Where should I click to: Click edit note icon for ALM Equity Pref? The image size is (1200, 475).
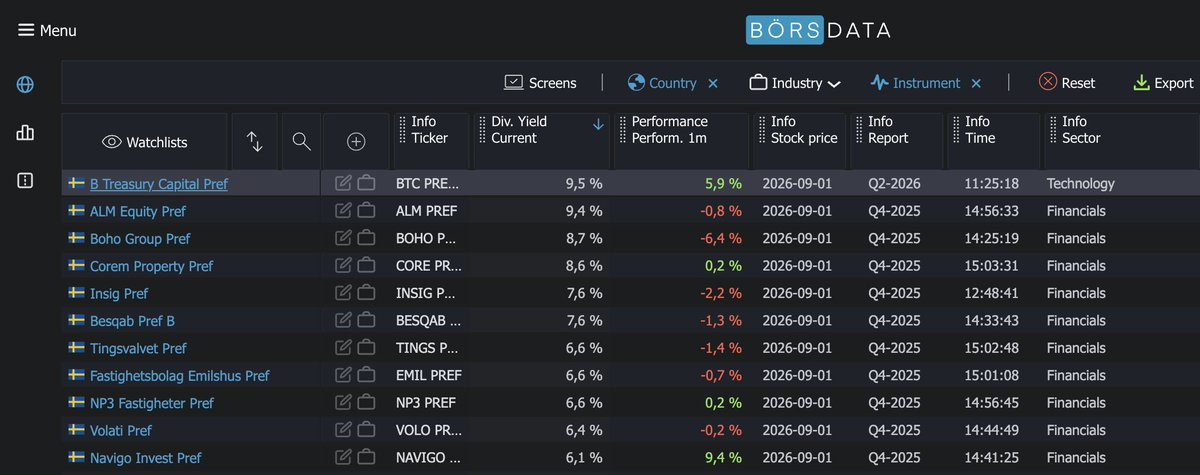tap(343, 211)
